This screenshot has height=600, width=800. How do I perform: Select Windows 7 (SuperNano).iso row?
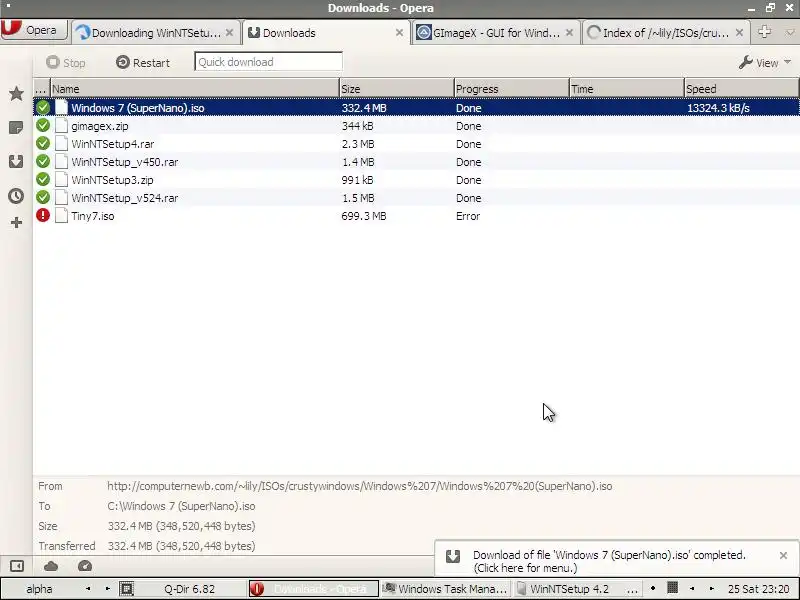tap(416, 108)
